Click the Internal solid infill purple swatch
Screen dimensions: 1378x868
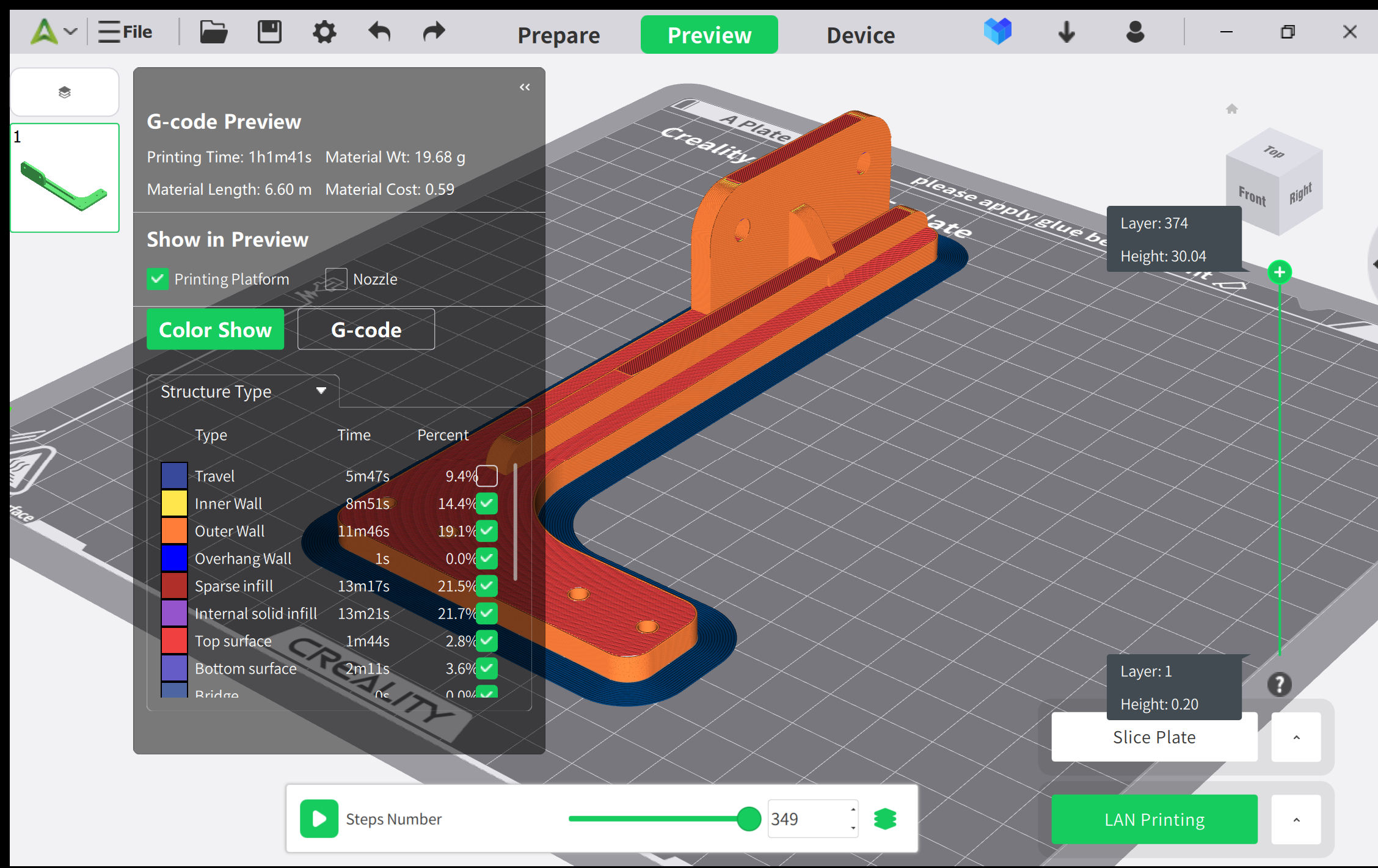click(x=174, y=613)
